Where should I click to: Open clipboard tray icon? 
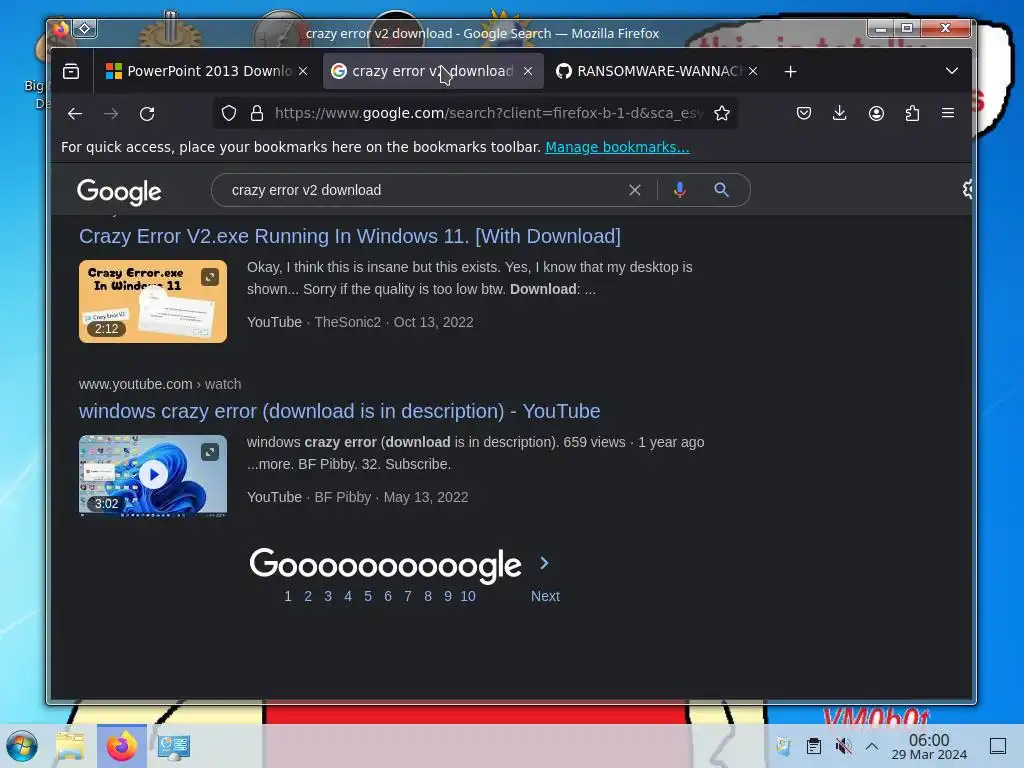pyautogui.click(x=814, y=746)
